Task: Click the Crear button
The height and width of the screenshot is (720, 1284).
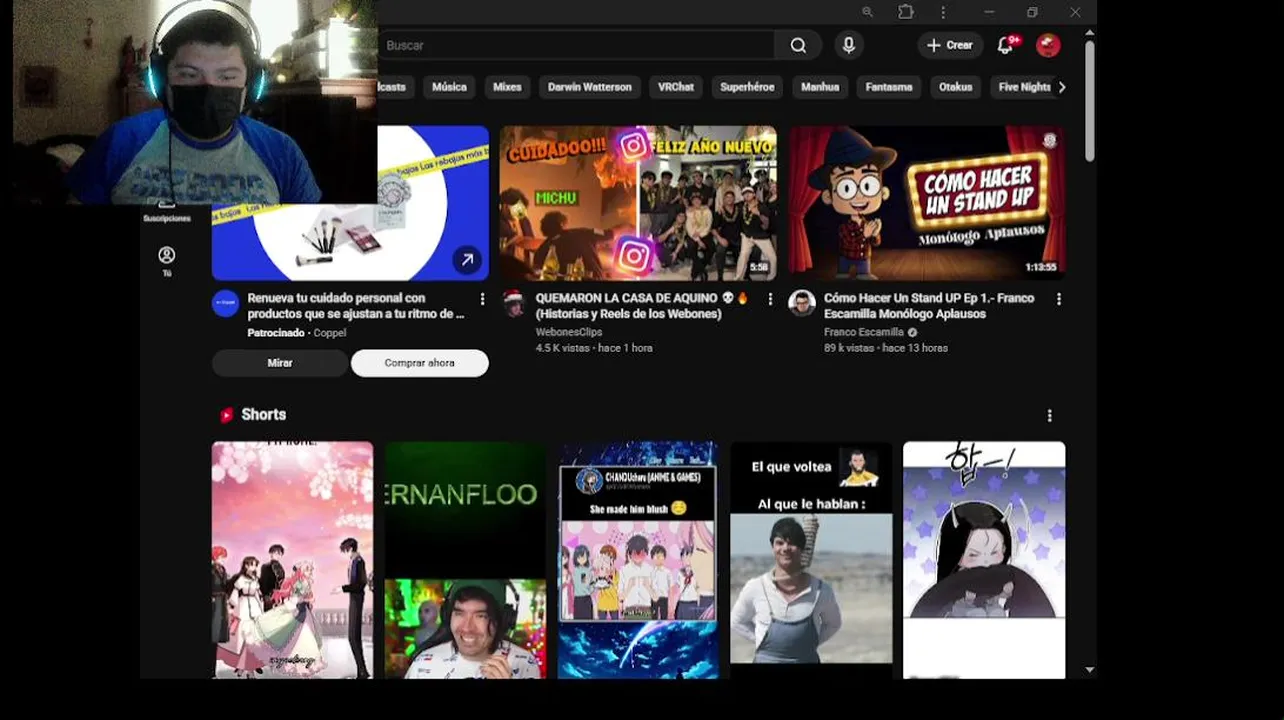Action: pyautogui.click(x=950, y=45)
